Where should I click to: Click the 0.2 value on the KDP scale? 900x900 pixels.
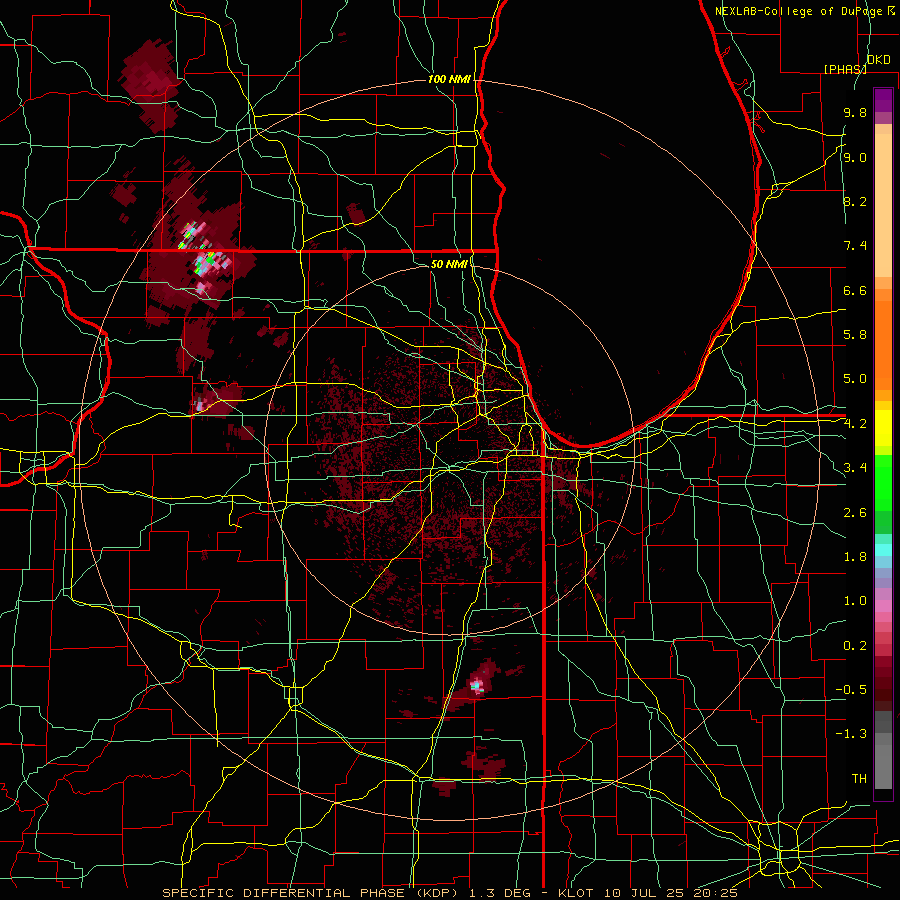click(855, 646)
